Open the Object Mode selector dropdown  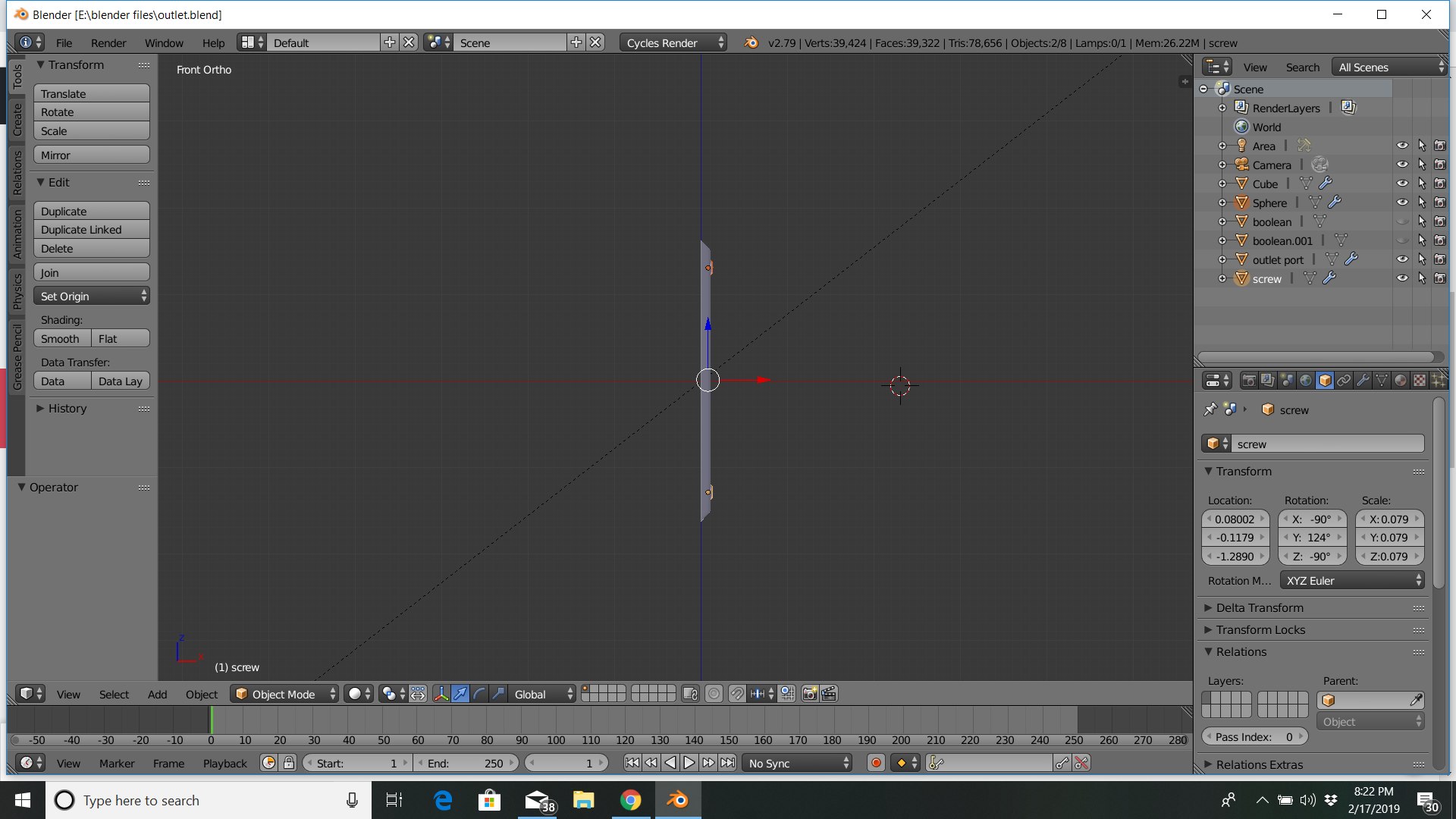[284, 694]
